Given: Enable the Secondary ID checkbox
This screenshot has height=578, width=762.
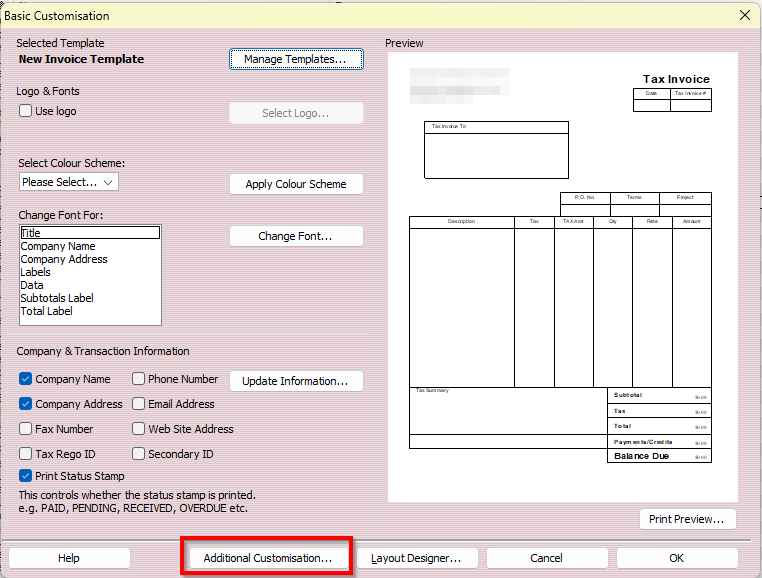Looking at the screenshot, I should [139, 454].
